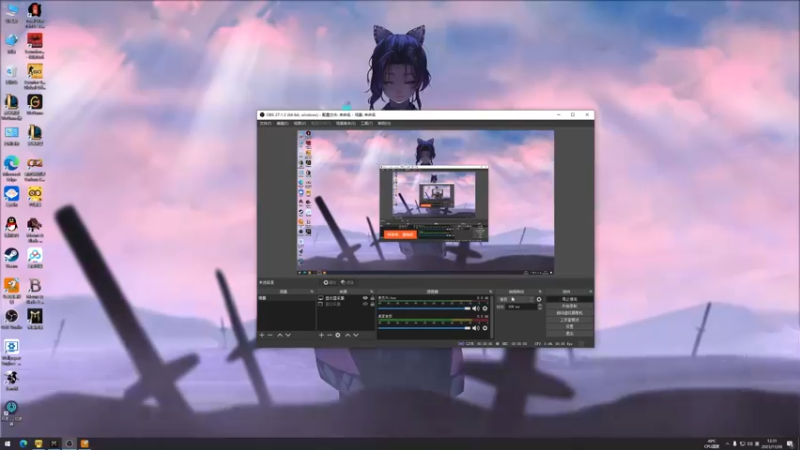Open desktop audio channel gear settings
The height and width of the screenshot is (450, 800).
485,328
